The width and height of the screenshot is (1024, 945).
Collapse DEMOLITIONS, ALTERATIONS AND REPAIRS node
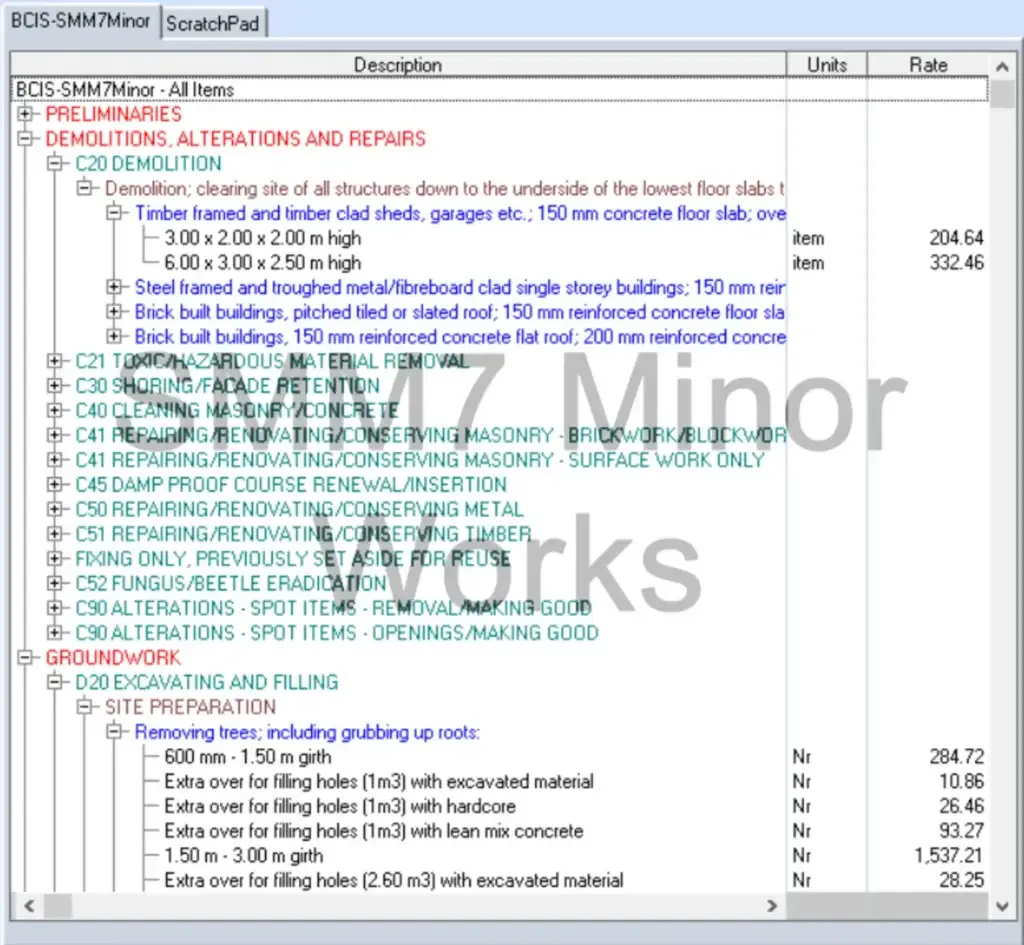coord(25,139)
